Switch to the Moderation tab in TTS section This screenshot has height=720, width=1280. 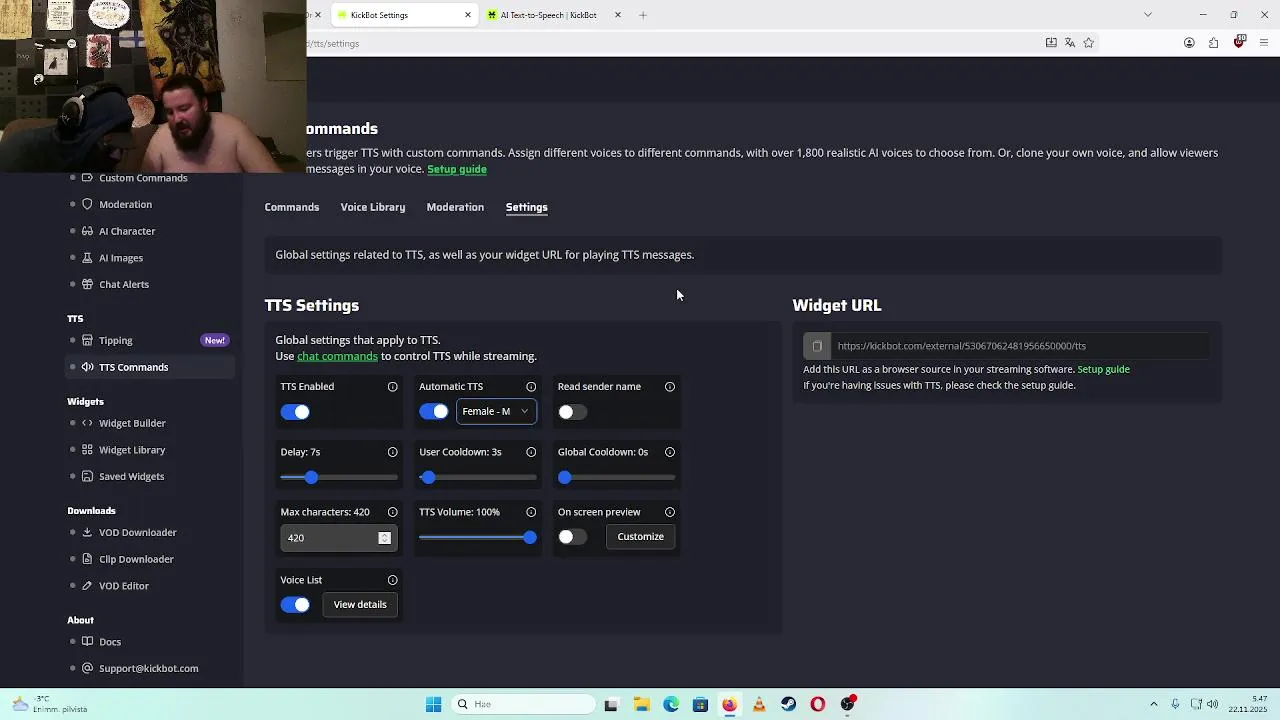[455, 207]
